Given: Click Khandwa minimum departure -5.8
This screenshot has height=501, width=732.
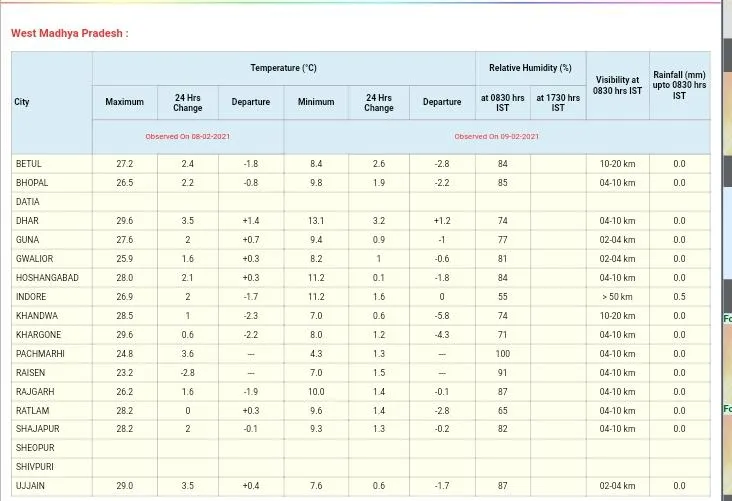Looking at the screenshot, I should point(442,316).
